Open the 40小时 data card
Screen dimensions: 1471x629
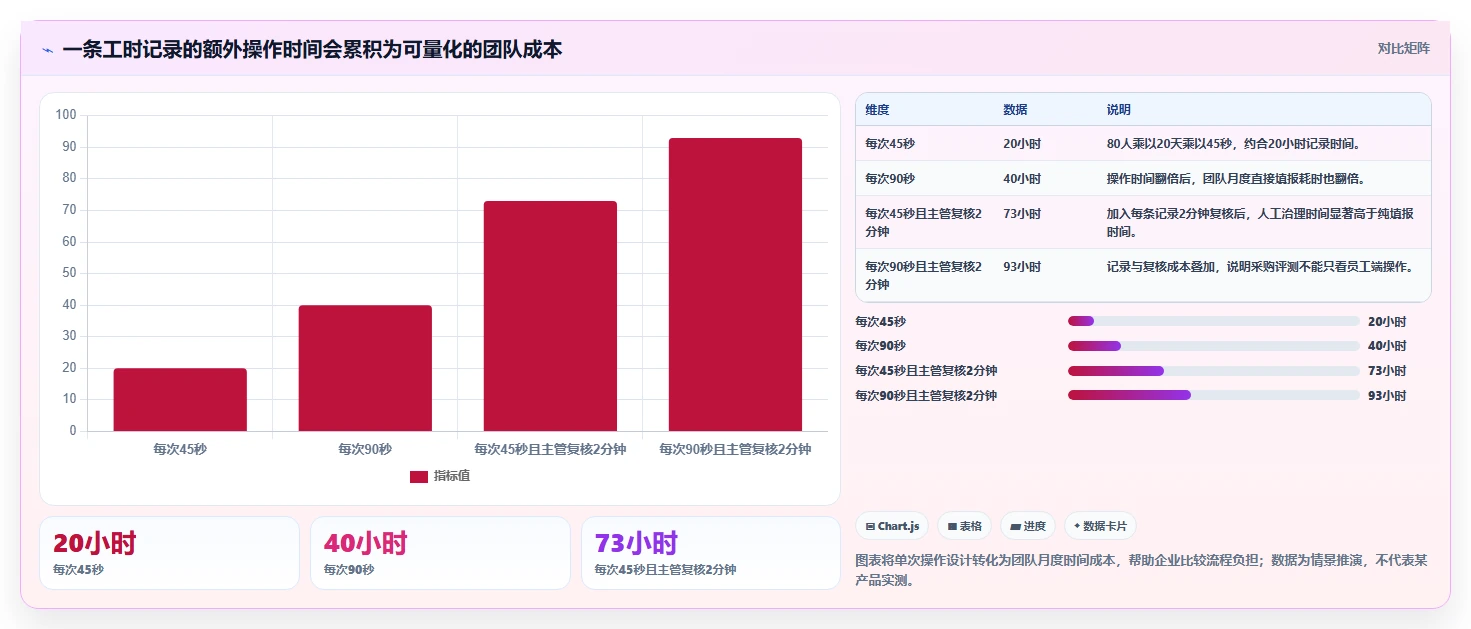[440, 553]
